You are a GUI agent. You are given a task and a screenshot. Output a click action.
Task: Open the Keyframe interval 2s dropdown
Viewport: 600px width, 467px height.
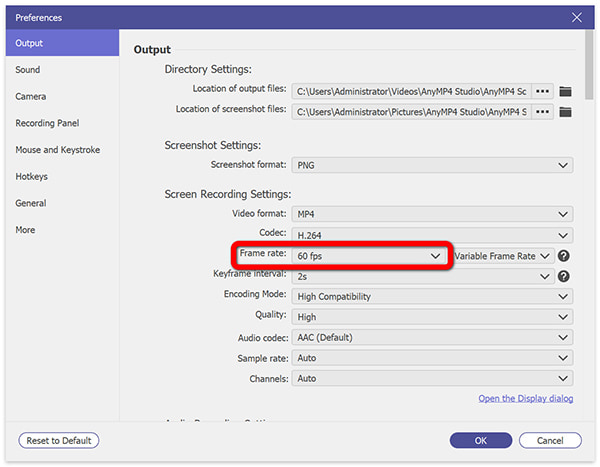[x=423, y=276]
